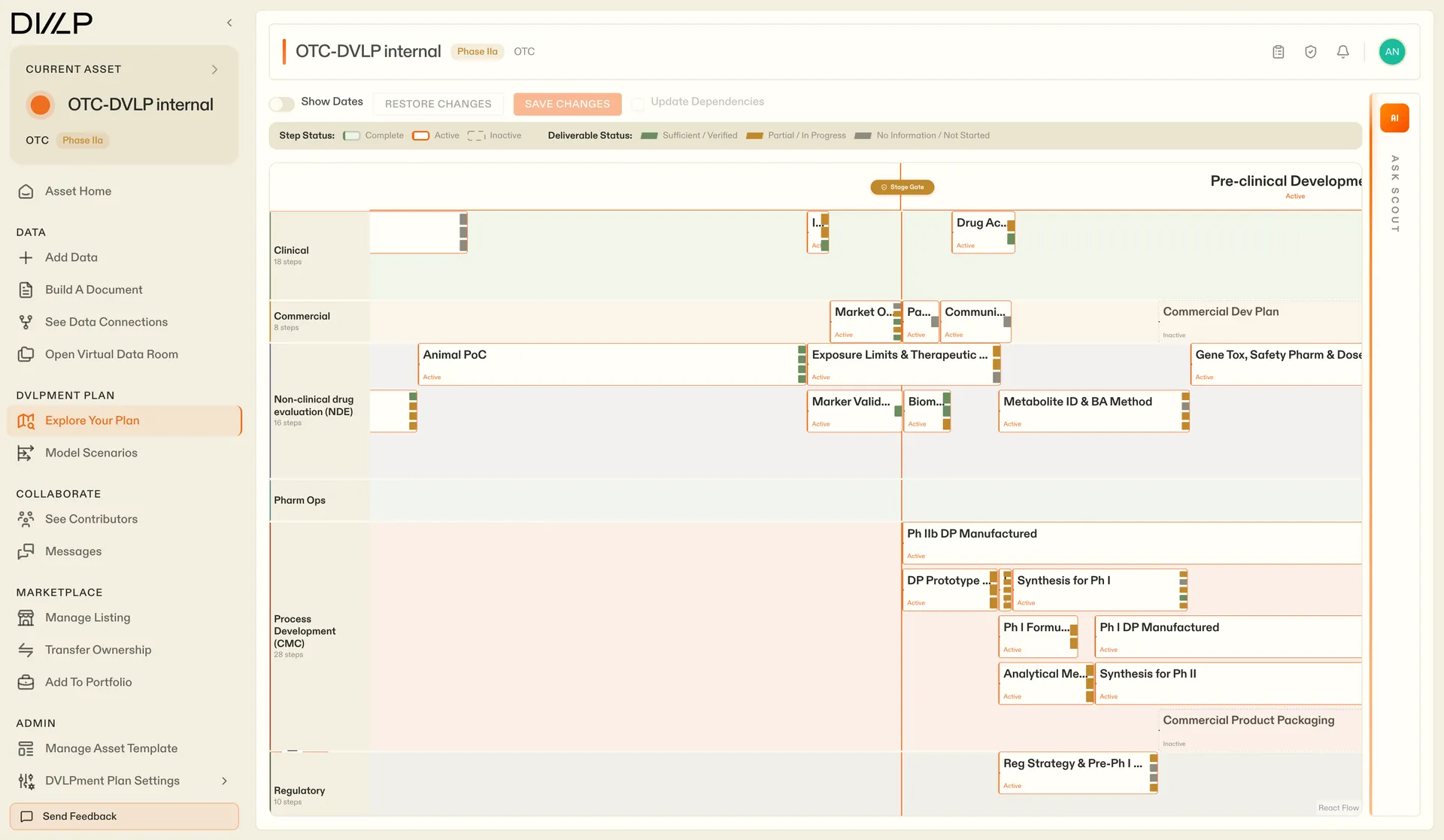
Task: Click the Send Feedback button
Action: point(124,817)
